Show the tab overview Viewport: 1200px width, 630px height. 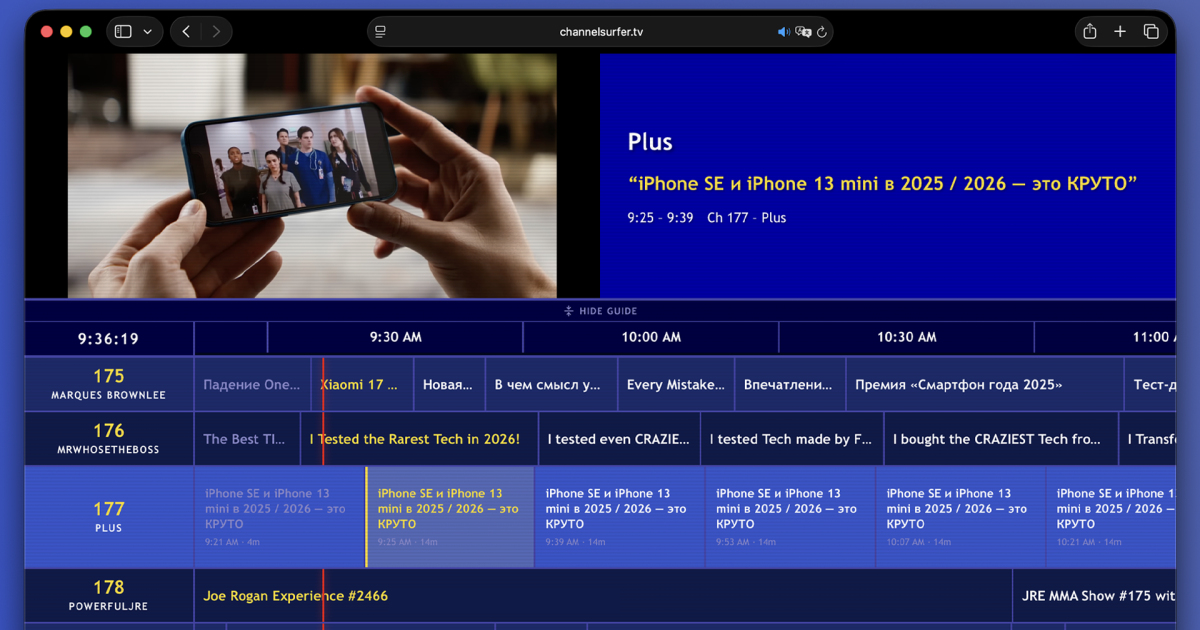[1151, 32]
